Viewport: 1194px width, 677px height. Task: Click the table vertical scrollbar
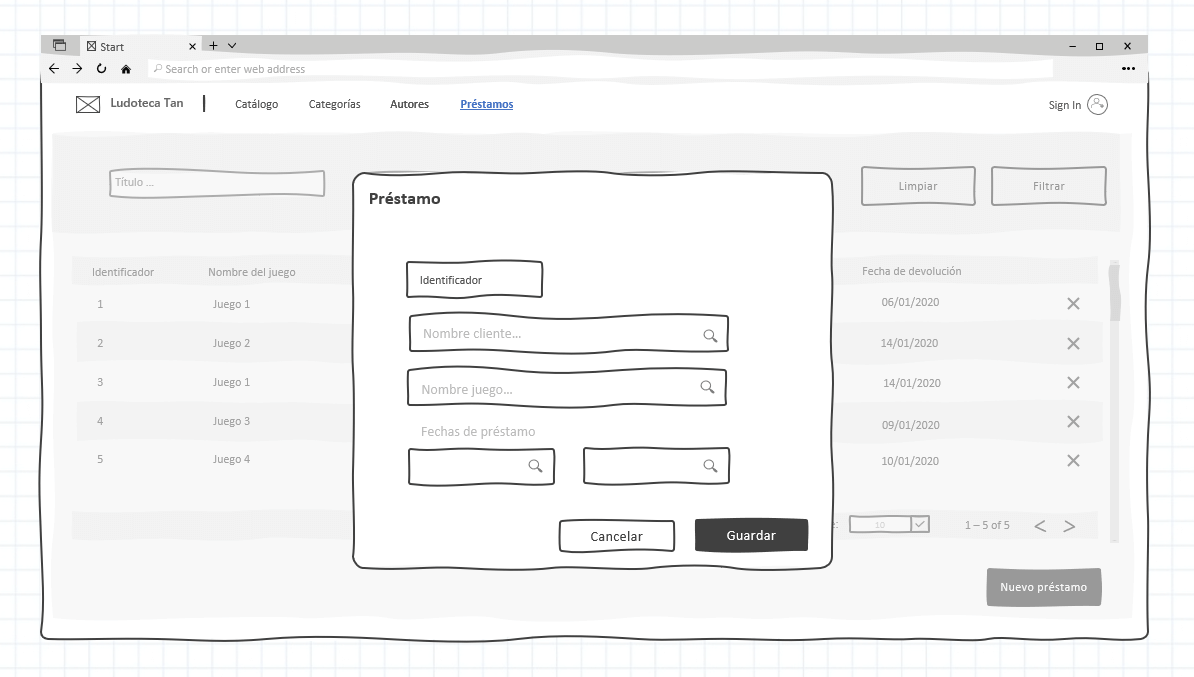1114,400
